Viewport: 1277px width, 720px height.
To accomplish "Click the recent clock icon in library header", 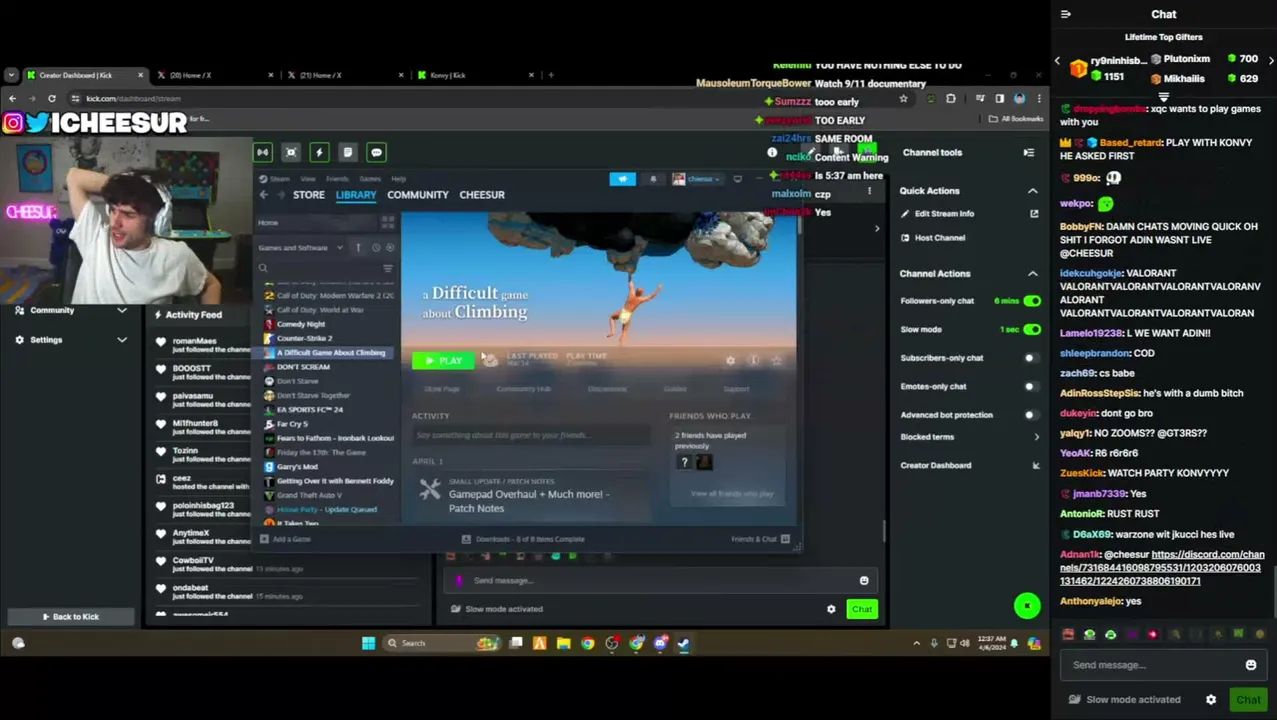I will tap(376, 248).
